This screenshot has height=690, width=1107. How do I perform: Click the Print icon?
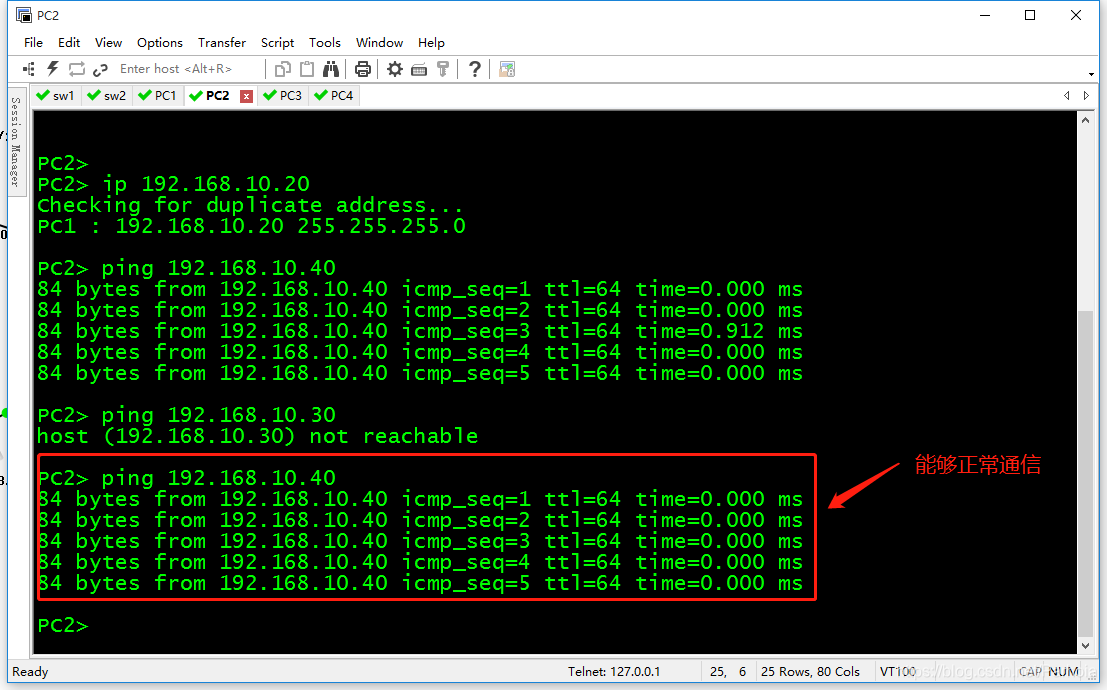pos(363,69)
